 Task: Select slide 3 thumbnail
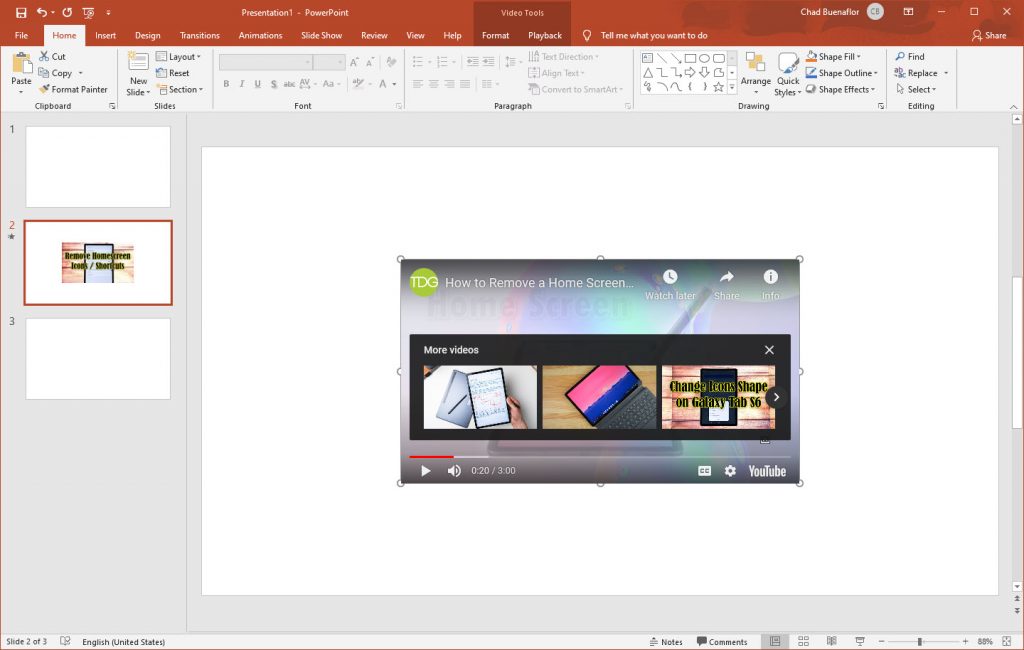98,359
